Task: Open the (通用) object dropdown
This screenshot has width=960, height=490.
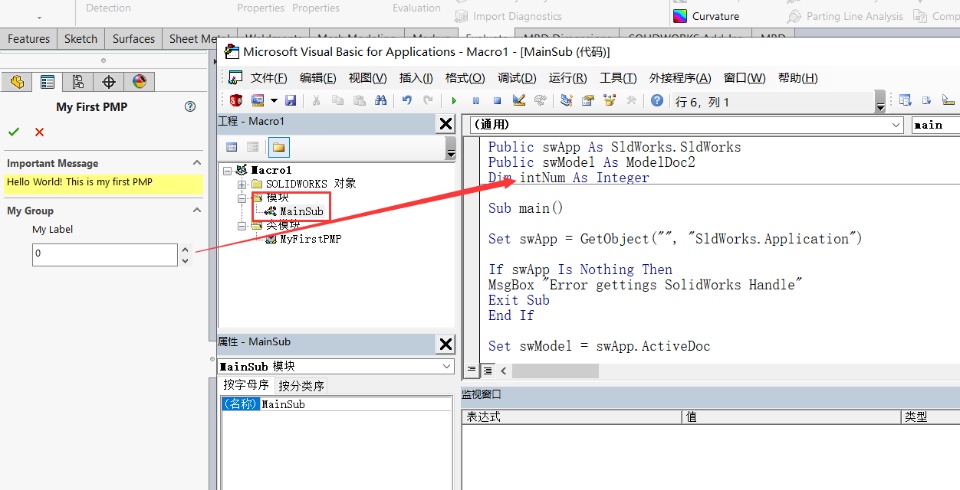Action: point(896,125)
